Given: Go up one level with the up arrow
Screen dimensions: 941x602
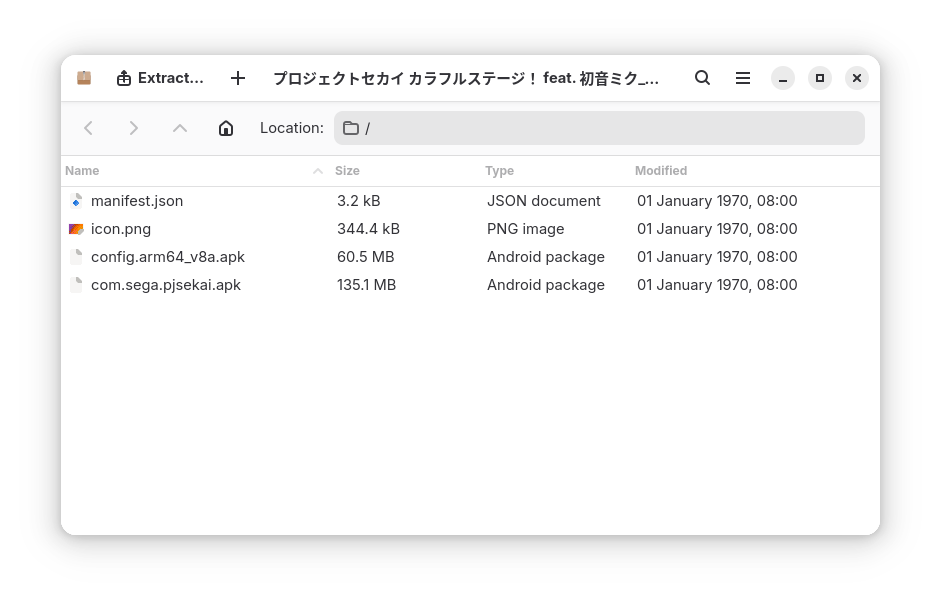Looking at the screenshot, I should [x=180, y=128].
